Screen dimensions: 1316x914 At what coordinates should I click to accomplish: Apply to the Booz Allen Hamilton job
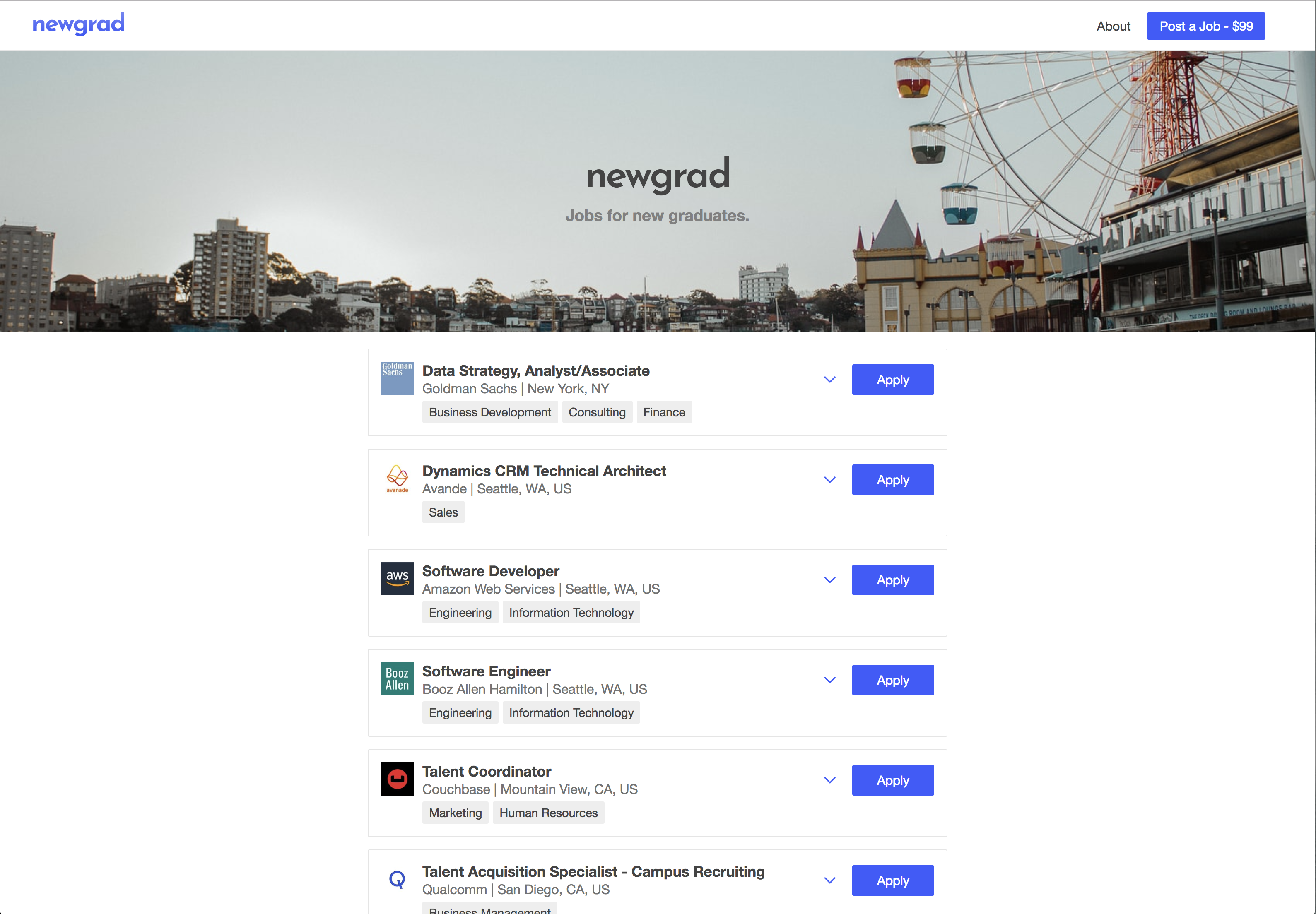(x=893, y=681)
